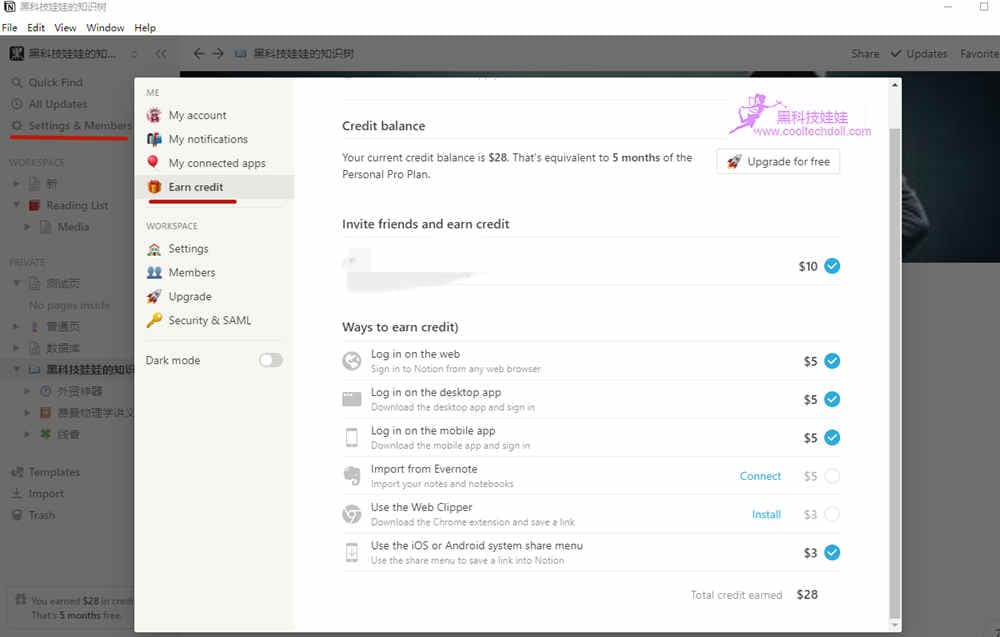Click the Import download icon

pos(17,494)
